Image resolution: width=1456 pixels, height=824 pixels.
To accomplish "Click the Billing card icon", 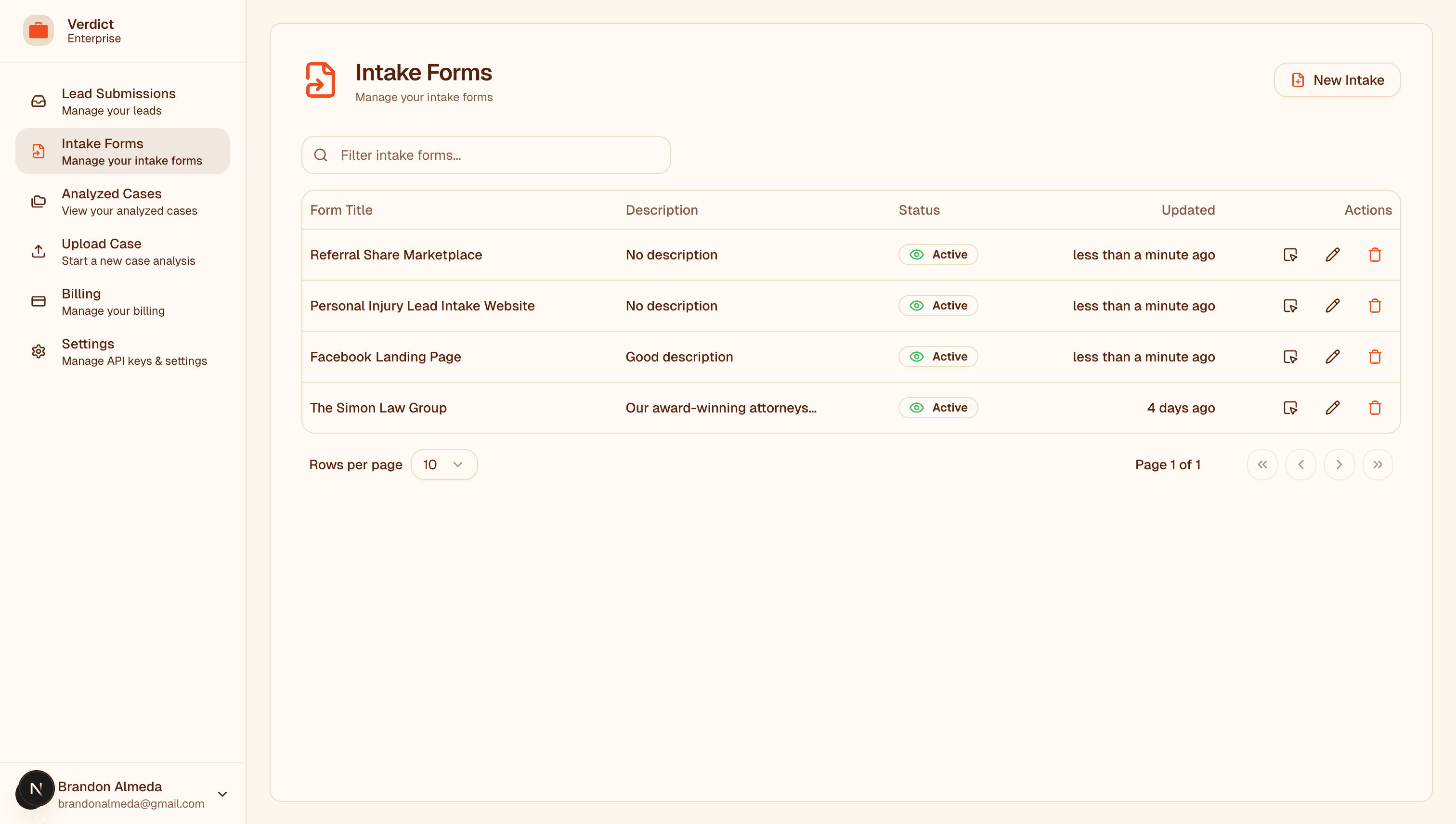I will (x=39, y=302).
